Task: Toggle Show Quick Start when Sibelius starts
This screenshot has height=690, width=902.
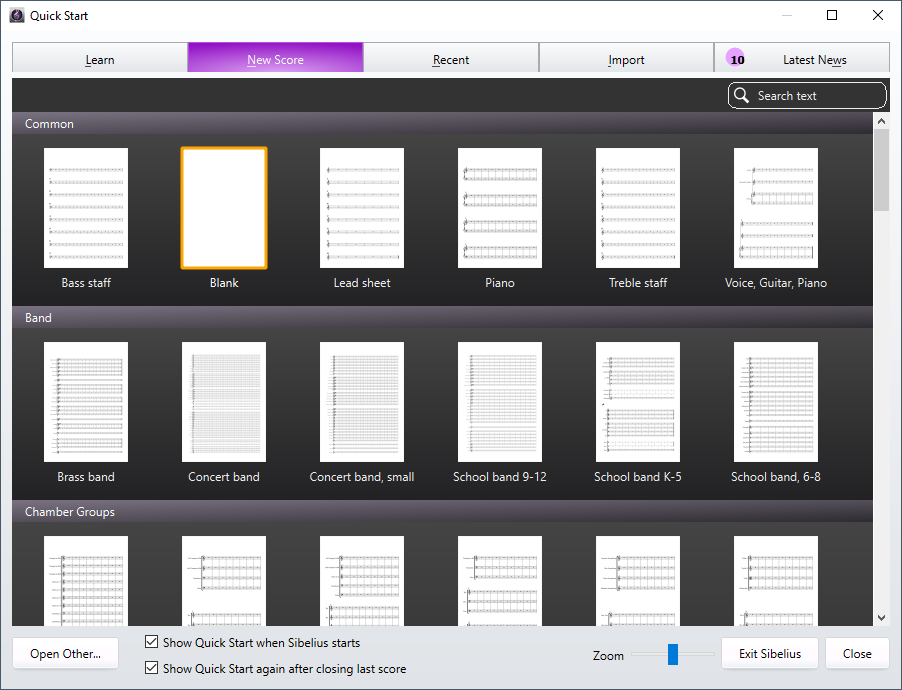Action: coord(151,642)
